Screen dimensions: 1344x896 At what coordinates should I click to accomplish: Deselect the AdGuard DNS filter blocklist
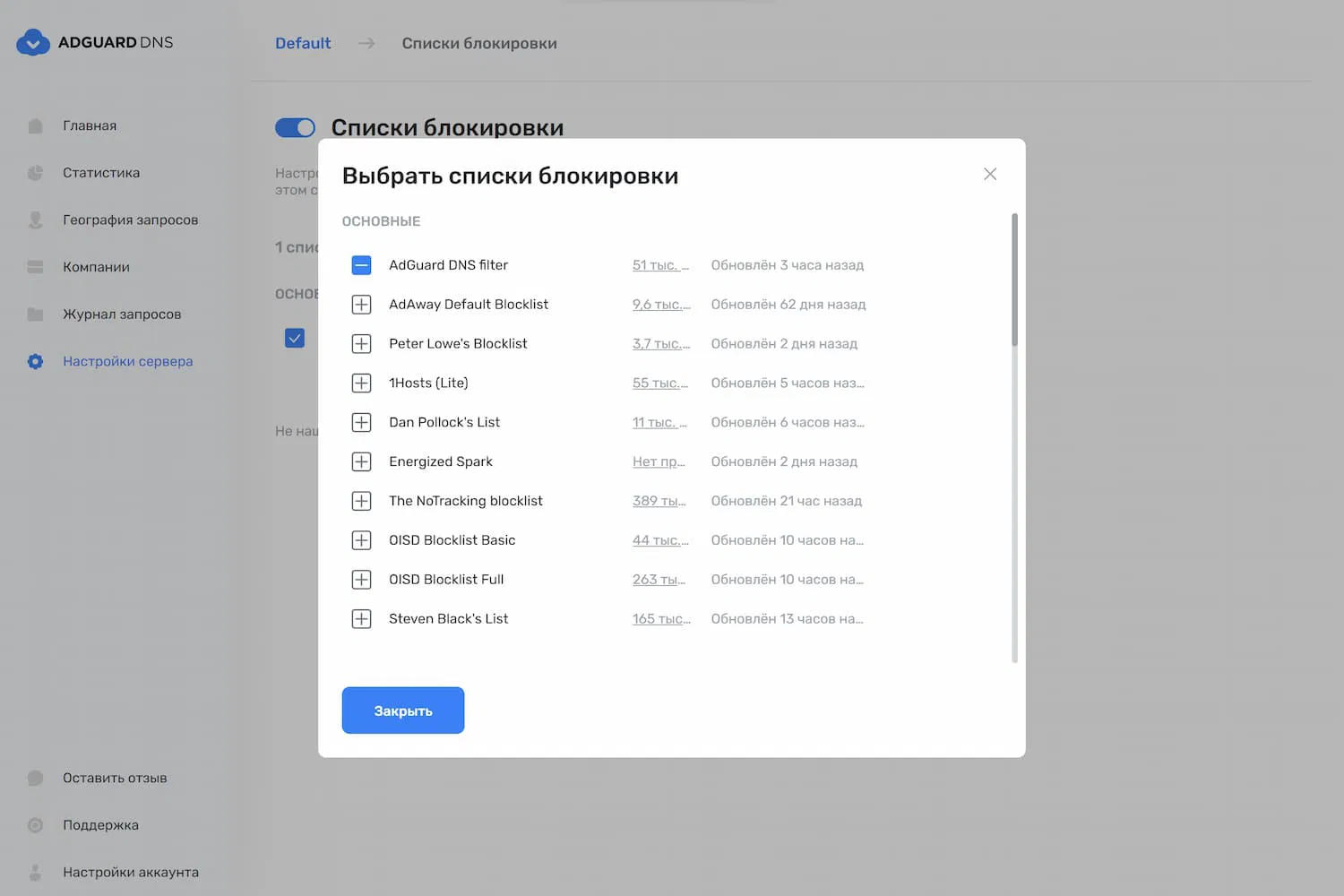(x=361, y=265)
